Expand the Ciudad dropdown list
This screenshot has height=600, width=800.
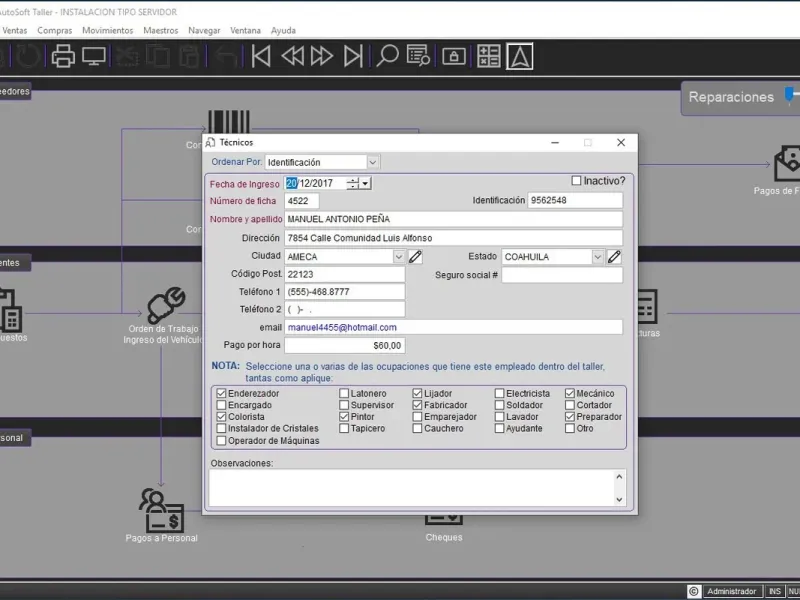click(x=399, y=257)
